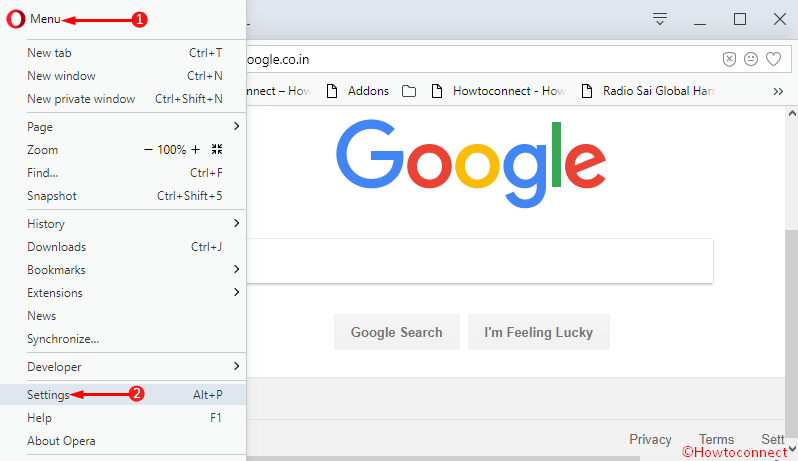The image size is (798, 461).
Task: Click the ad blocker shield icon
Action: (x=729, y=60)
